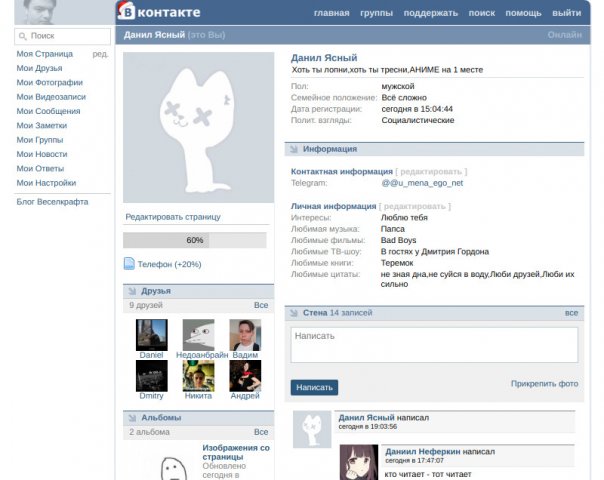The height and width of the screenshot is (480, 604).
Task: Open Мои Фотографии in sidebar
Action: (x=49, y=82)
